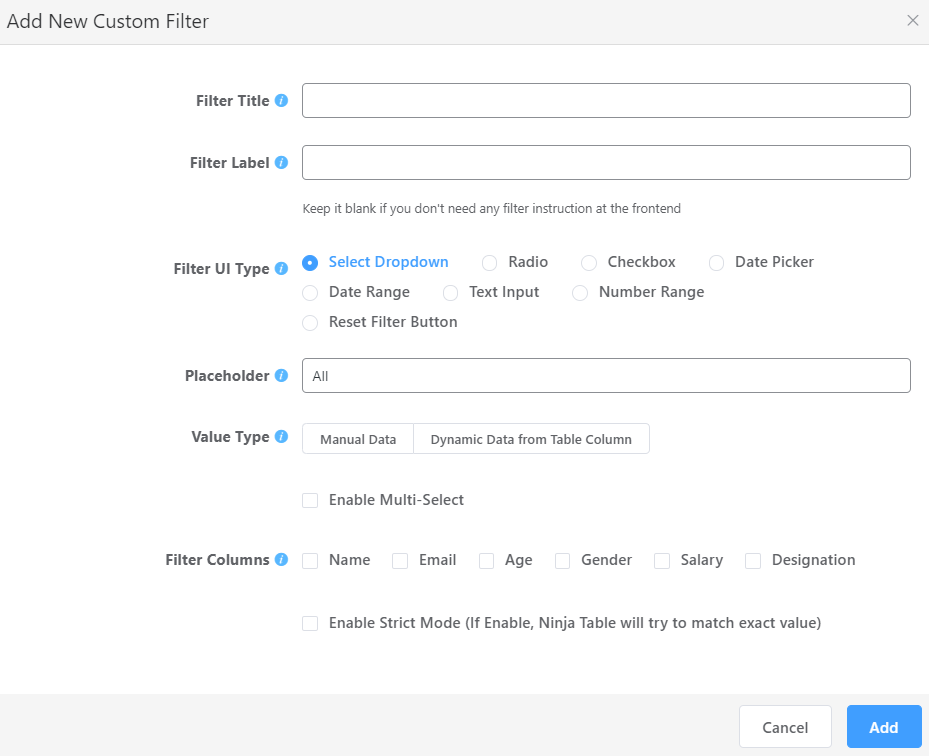Click the Filter UI Type info icon

[279, 268]
